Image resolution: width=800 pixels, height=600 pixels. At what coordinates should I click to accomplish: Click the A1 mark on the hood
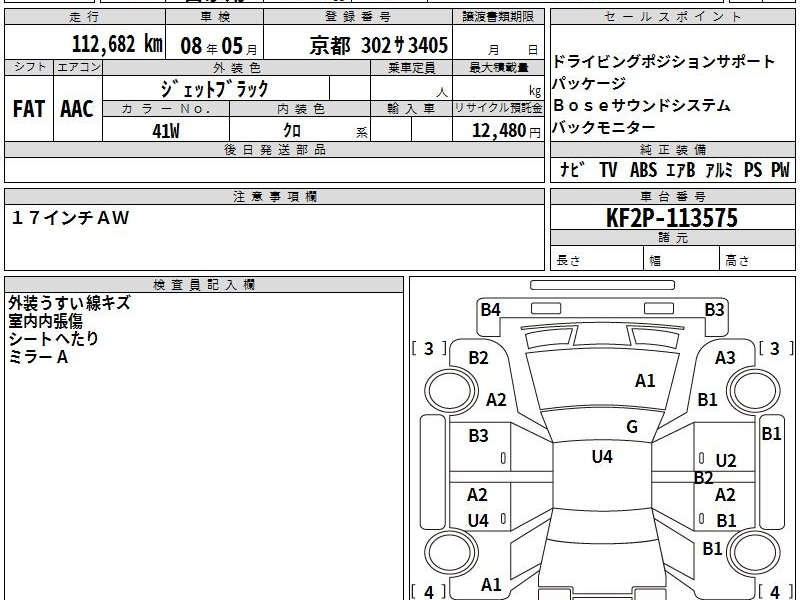click(645, 381)
